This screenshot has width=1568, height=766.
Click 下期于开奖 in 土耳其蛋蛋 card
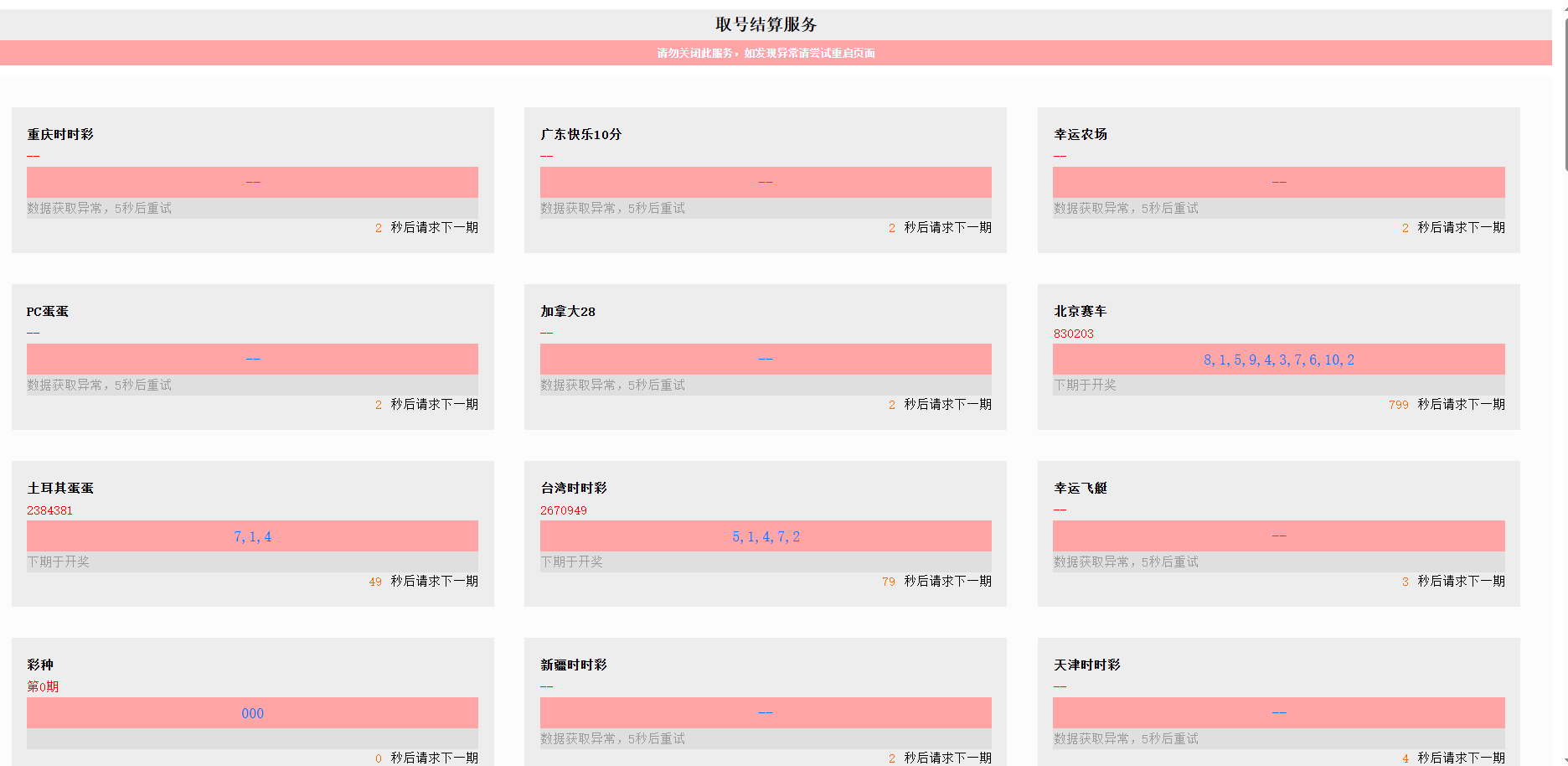point(58,562)
